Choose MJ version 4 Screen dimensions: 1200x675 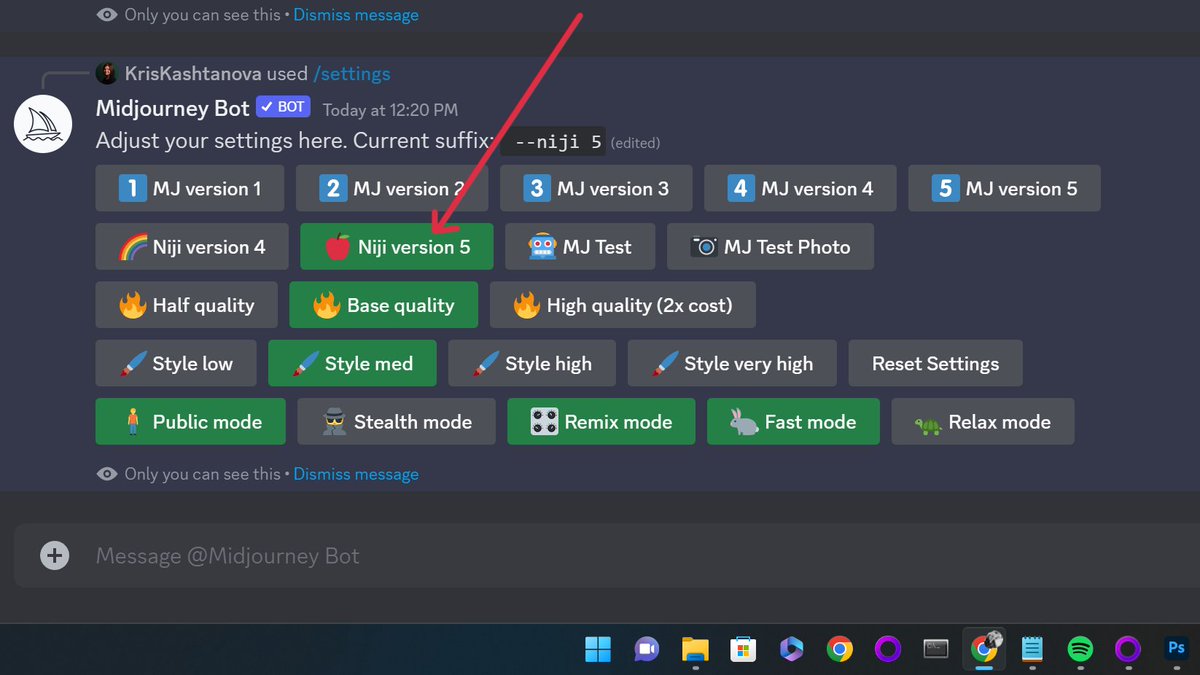800,188
